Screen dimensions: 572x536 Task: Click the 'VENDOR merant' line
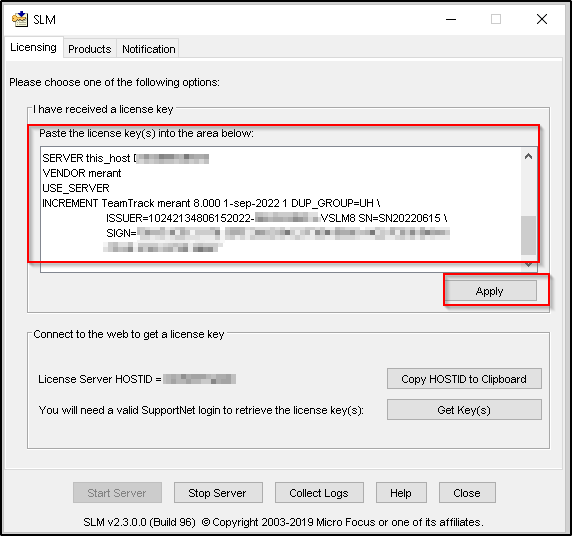pos(82,173)
